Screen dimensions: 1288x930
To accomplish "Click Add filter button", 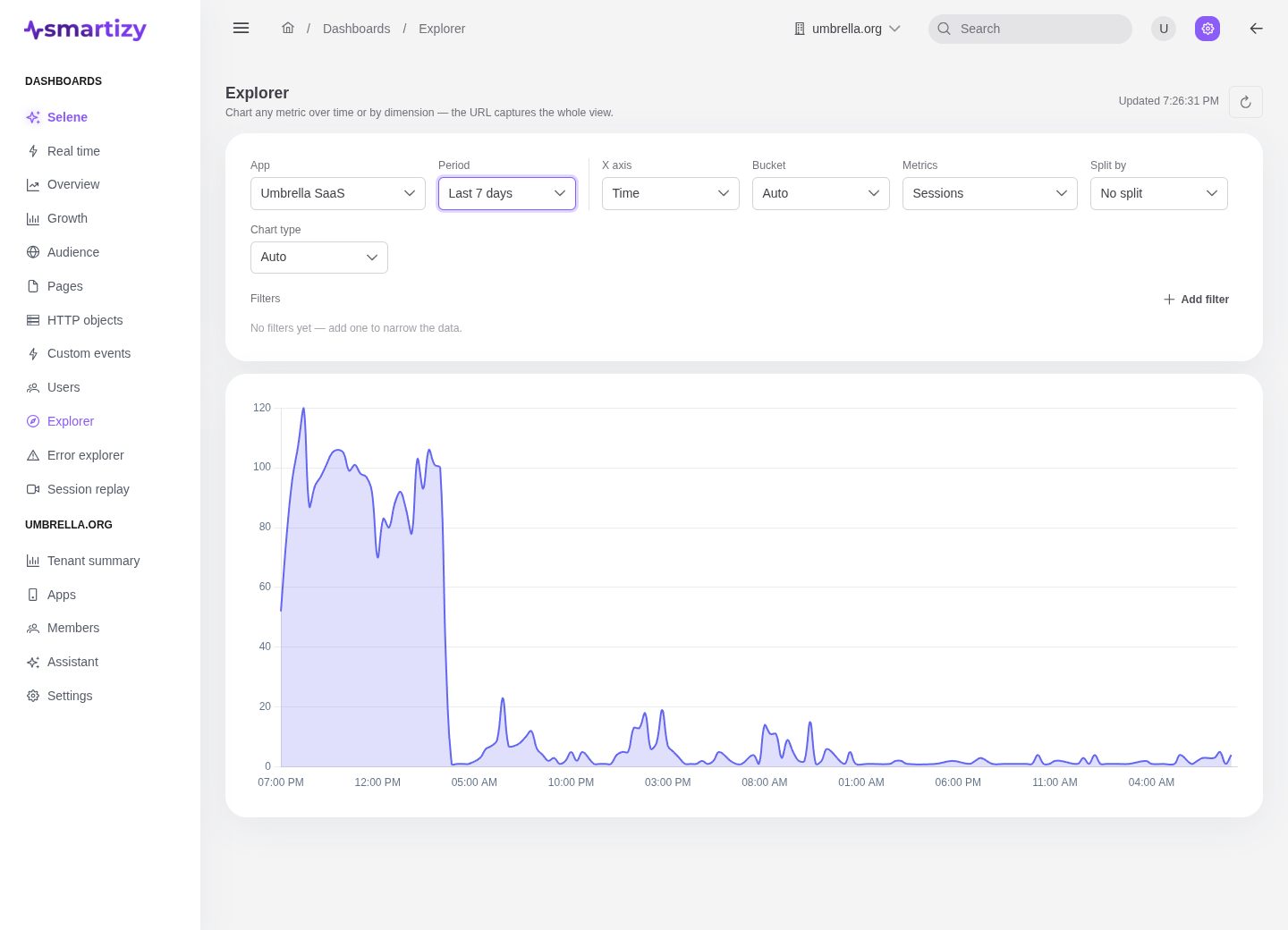I will [x=1196, y=300].
